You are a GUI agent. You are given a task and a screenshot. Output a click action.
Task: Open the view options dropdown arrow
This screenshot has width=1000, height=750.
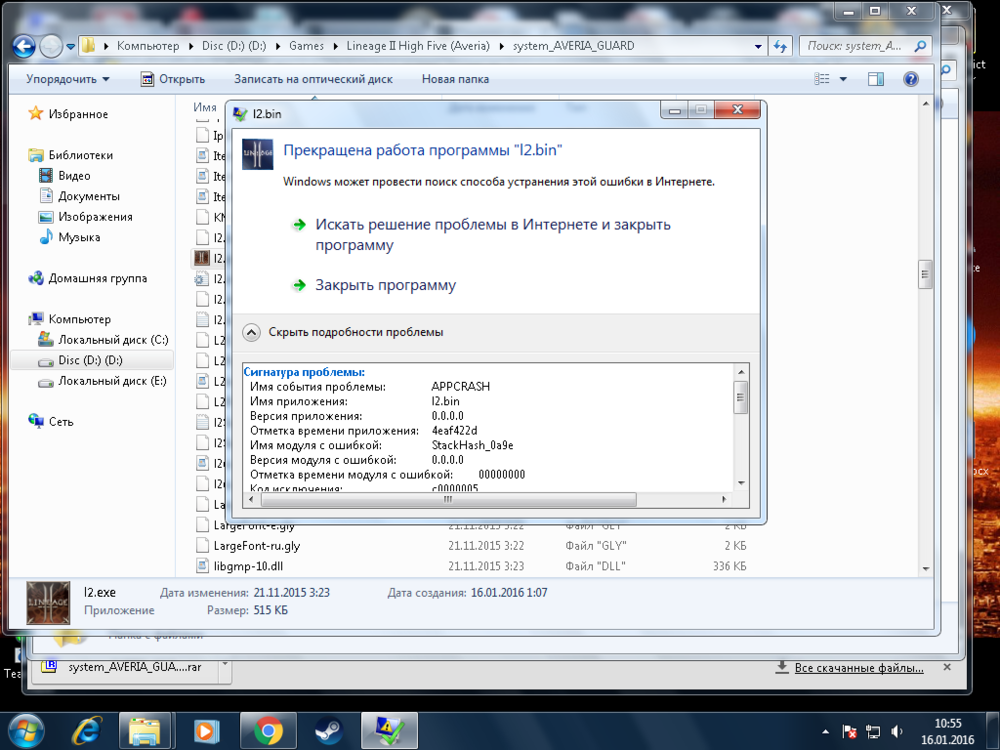(x=843, y=79)
